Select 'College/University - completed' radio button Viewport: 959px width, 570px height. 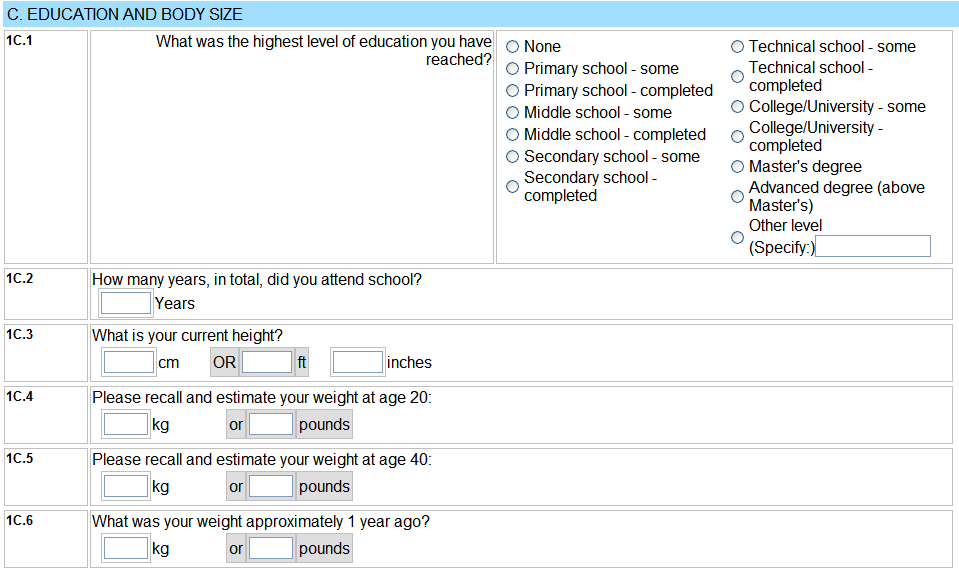tap(737, 137)
